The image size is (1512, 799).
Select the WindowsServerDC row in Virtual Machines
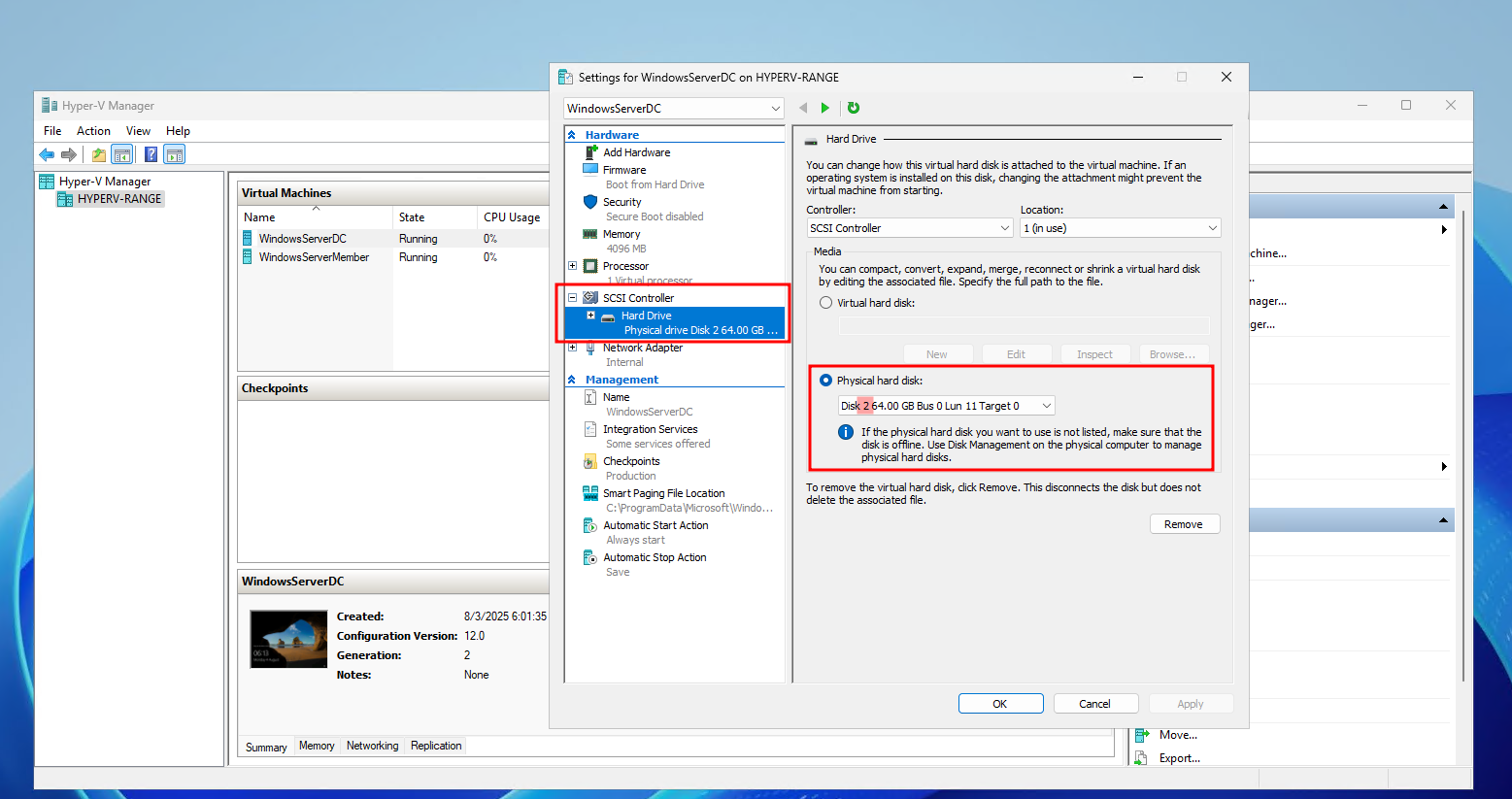[x=393, y=239]
